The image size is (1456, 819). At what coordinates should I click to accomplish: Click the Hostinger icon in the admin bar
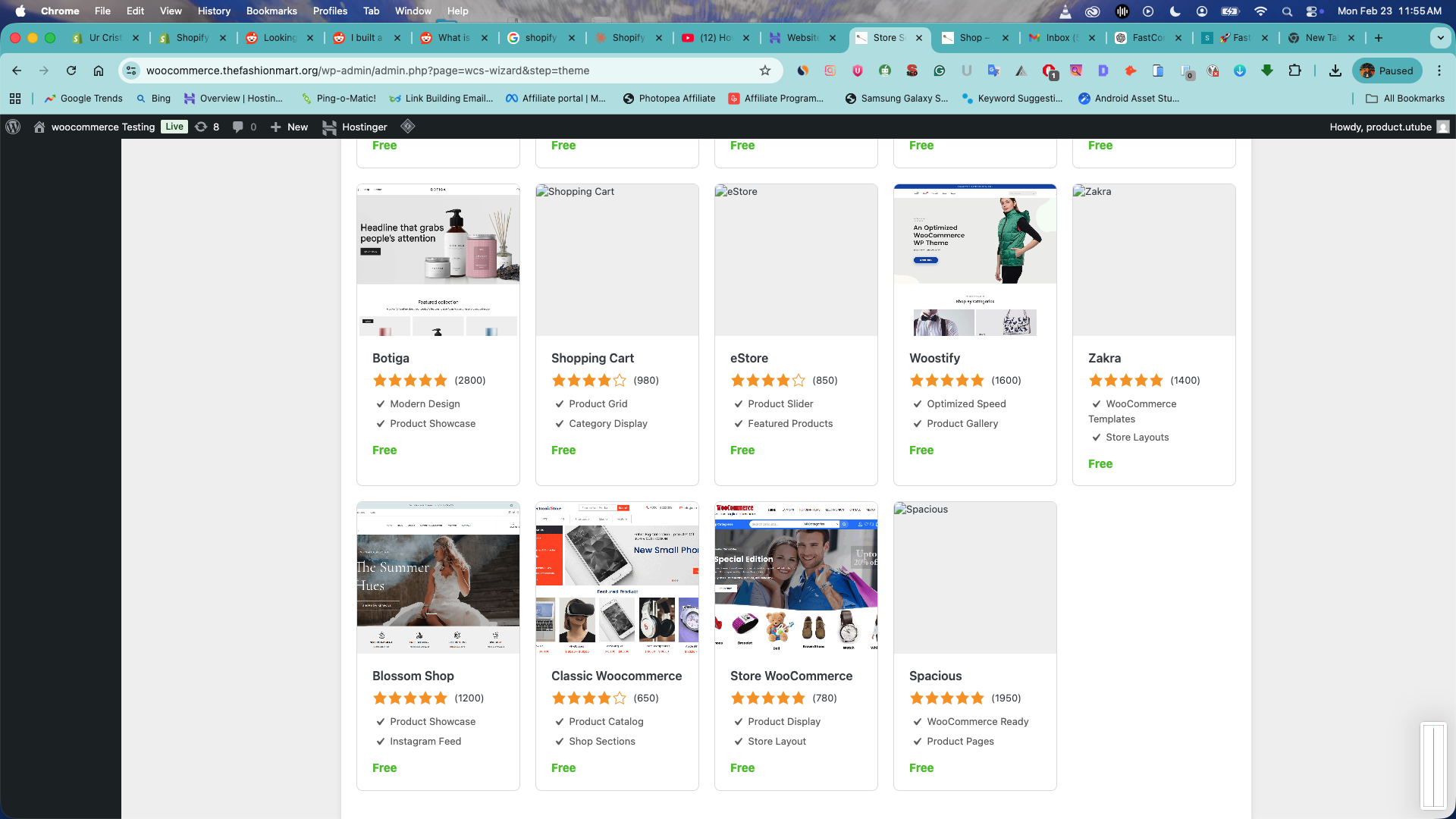[x=331, y=127]
